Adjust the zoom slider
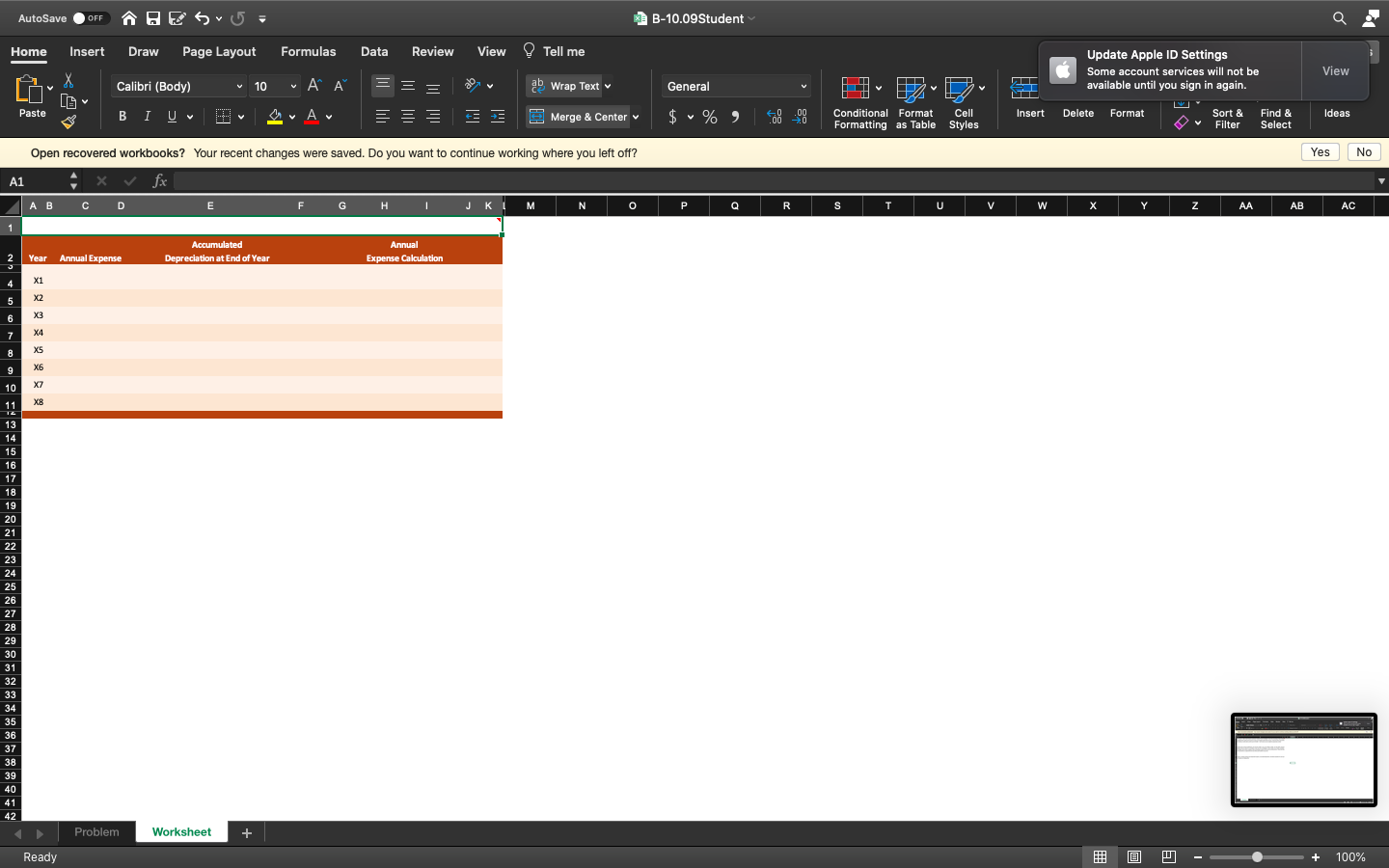The height and width of the screenshot is (868, 1389). coord(1256,856)
